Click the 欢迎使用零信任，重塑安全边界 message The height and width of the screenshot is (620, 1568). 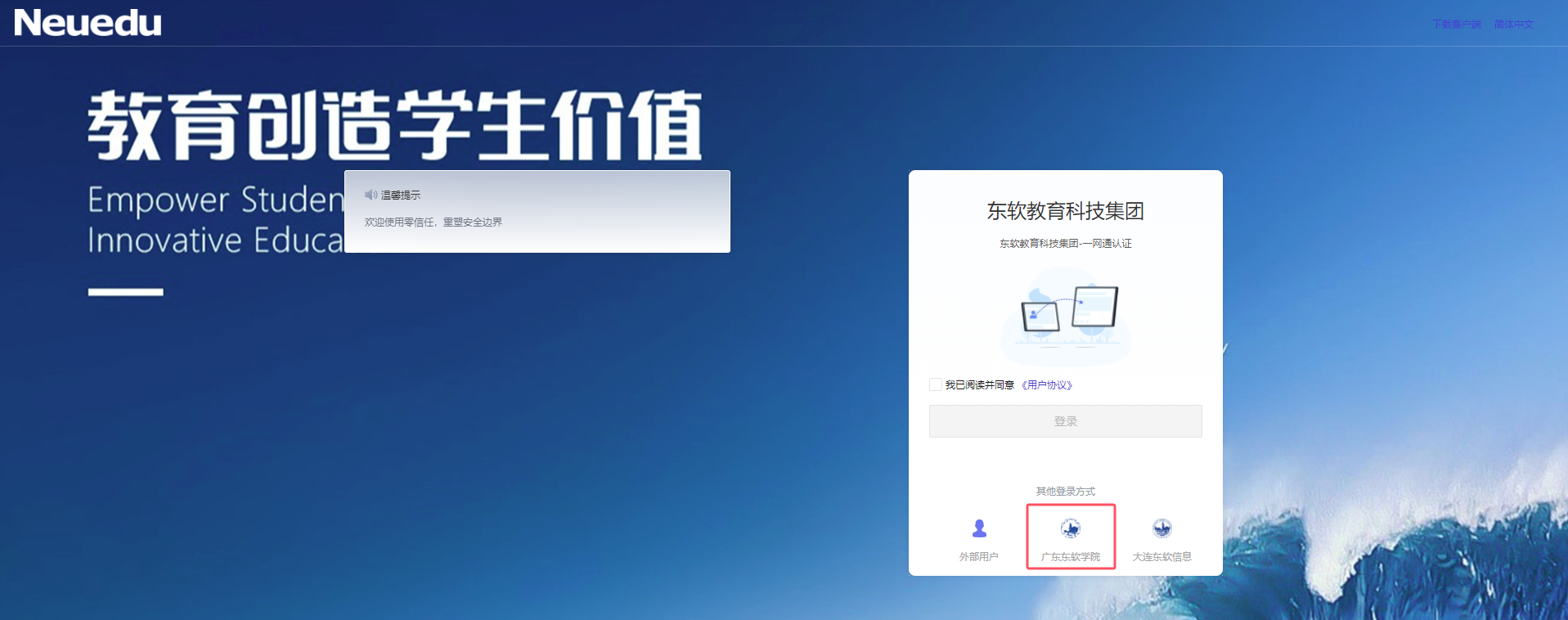[x=434, y=222]
